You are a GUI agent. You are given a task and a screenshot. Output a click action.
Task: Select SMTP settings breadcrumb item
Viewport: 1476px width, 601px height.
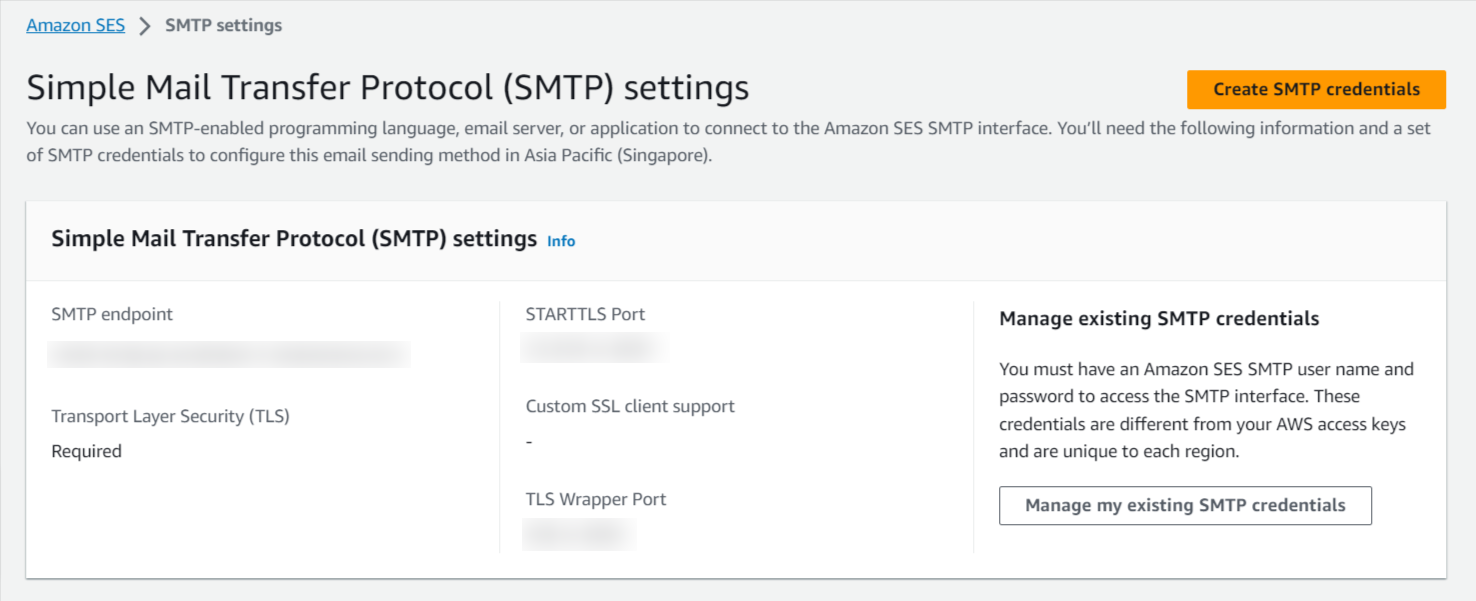click(x=223, y=26)
